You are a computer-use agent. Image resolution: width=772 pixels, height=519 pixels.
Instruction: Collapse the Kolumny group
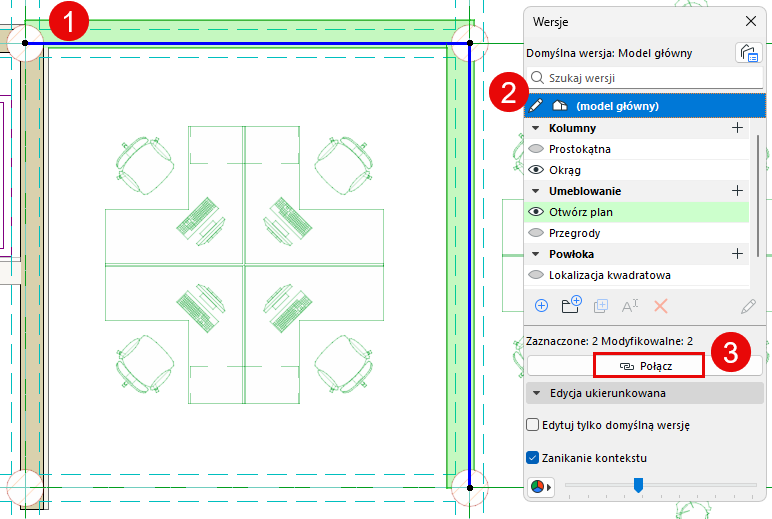(536, 128)
